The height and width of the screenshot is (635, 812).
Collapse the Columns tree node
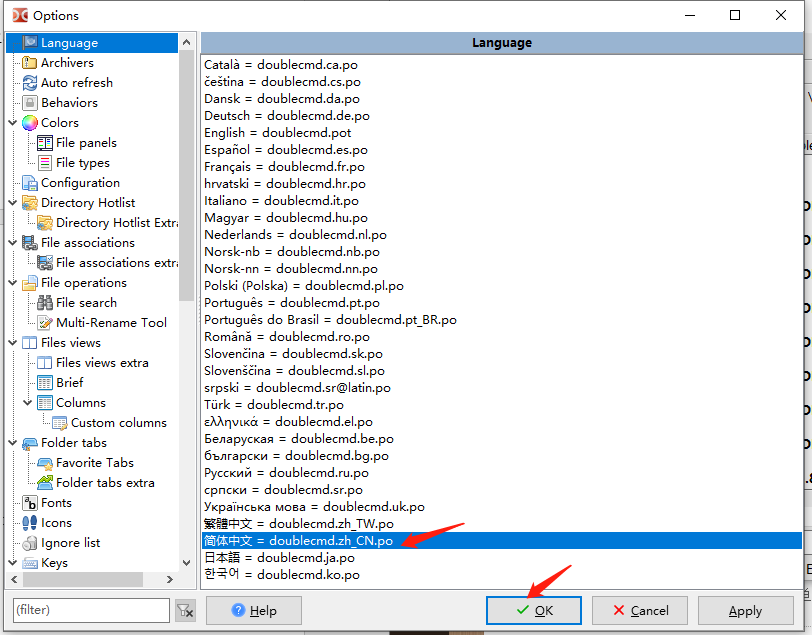27,403
